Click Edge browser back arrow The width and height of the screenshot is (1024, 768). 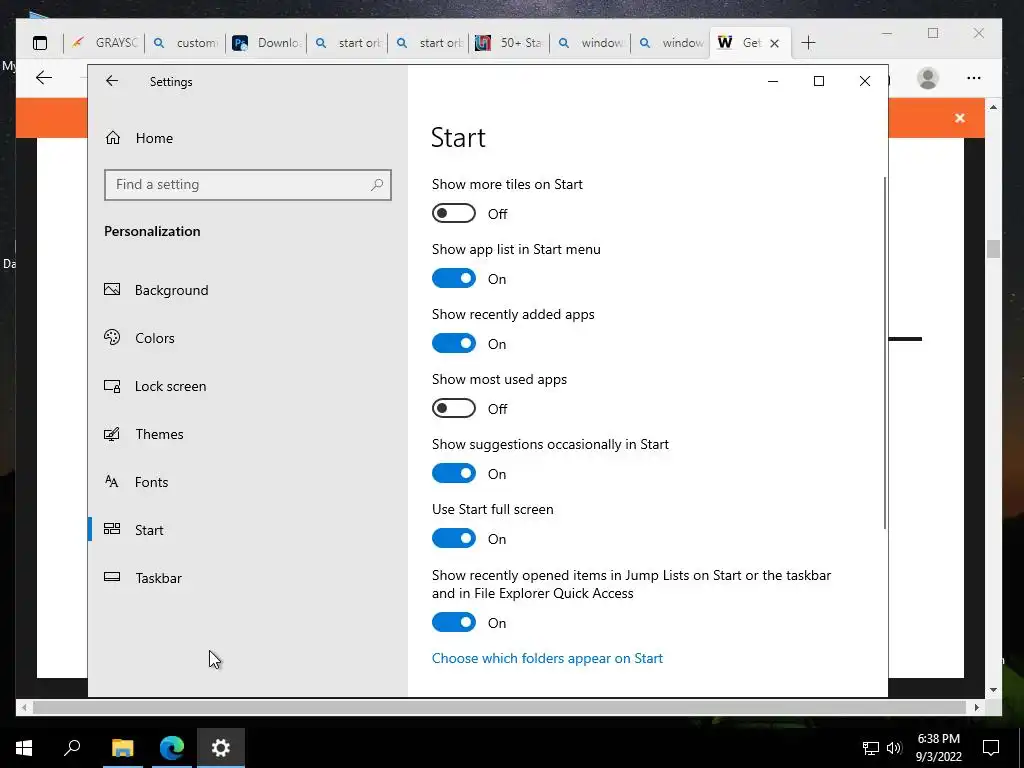click(x=44, y=78)
